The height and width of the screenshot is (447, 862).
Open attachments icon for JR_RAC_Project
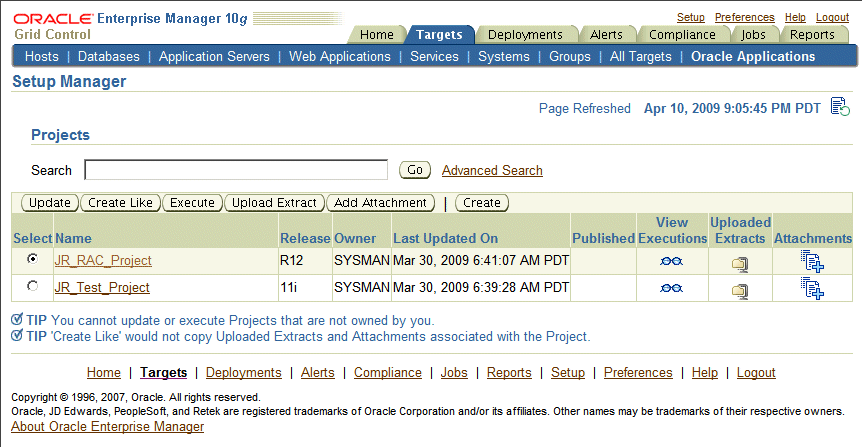click(x=812, y=261)
